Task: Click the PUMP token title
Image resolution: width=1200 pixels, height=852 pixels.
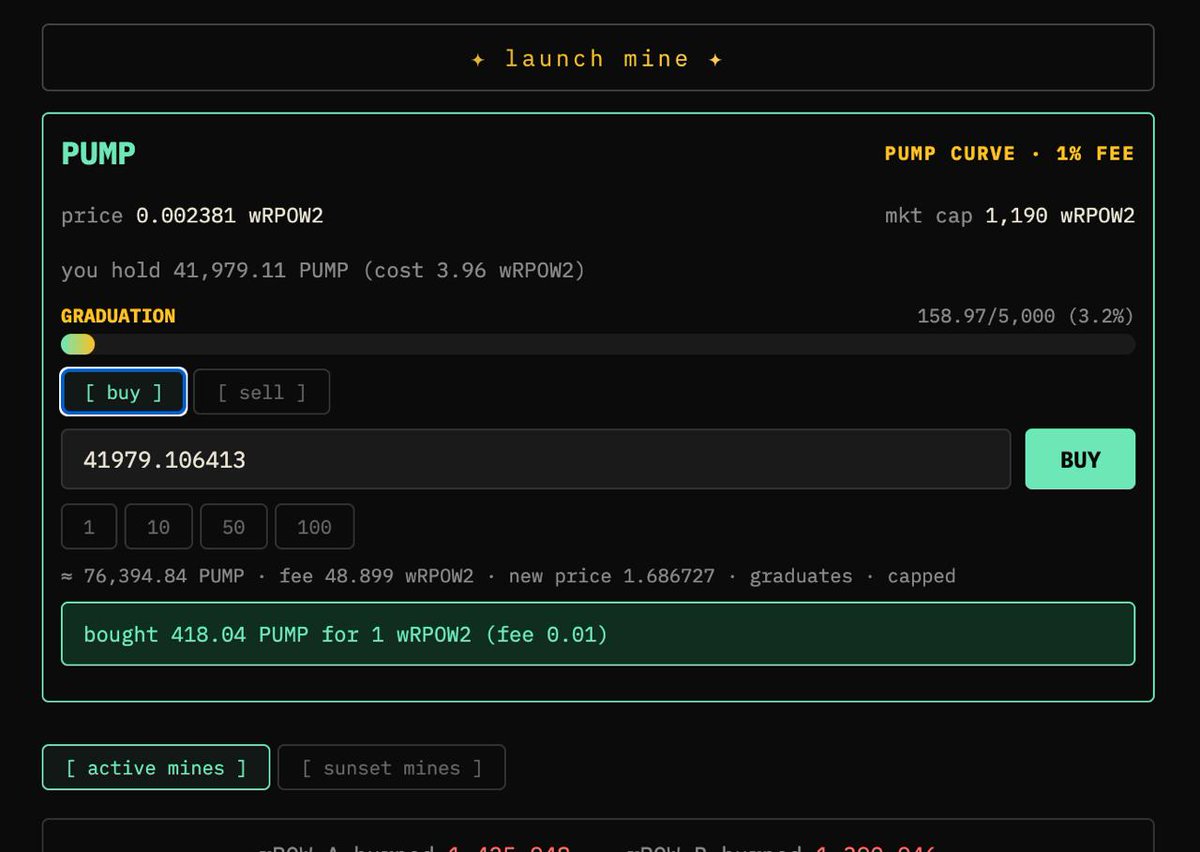Action: pos(98,153)
